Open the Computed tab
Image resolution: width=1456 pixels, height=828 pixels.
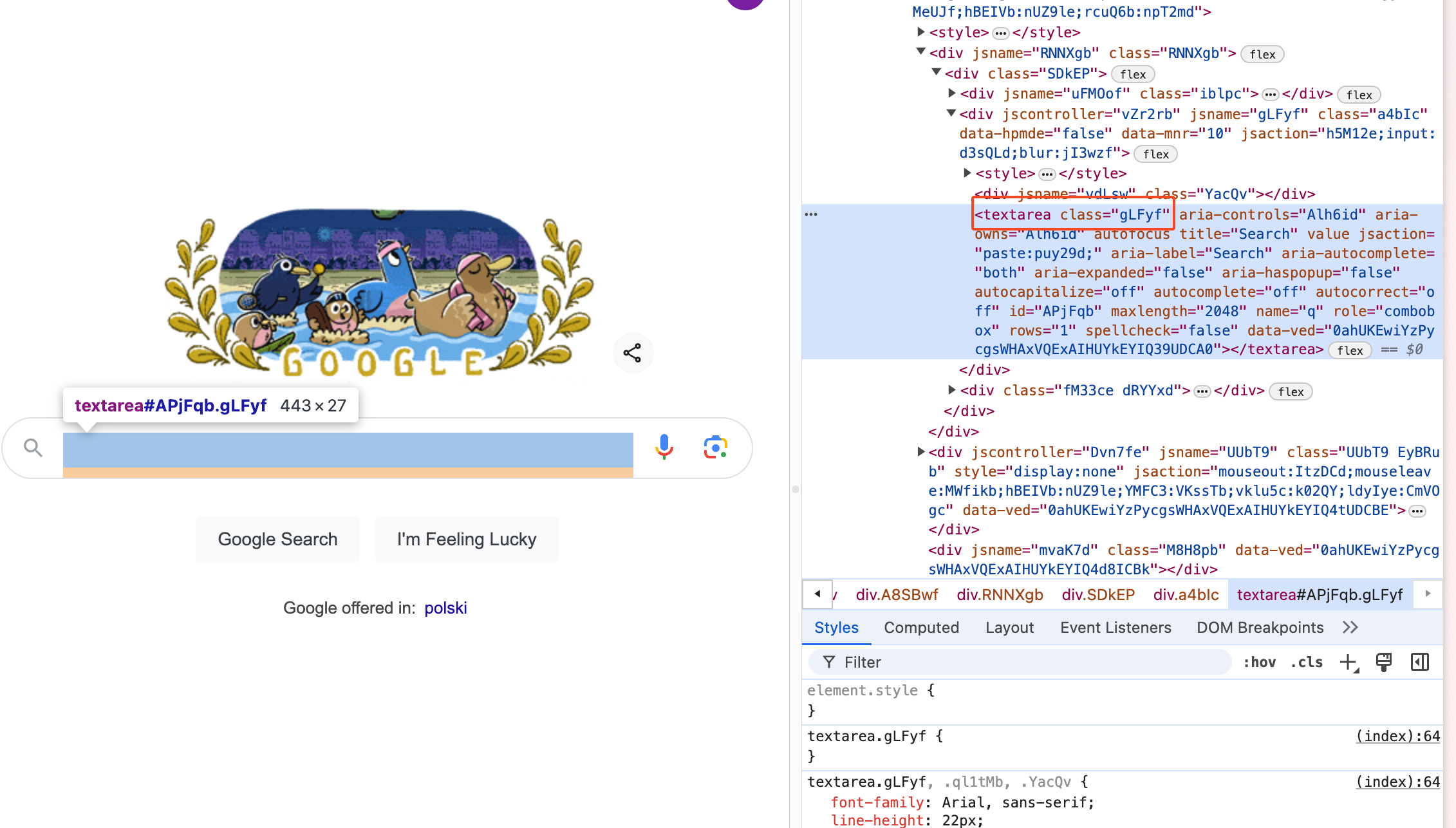[921, 628]
